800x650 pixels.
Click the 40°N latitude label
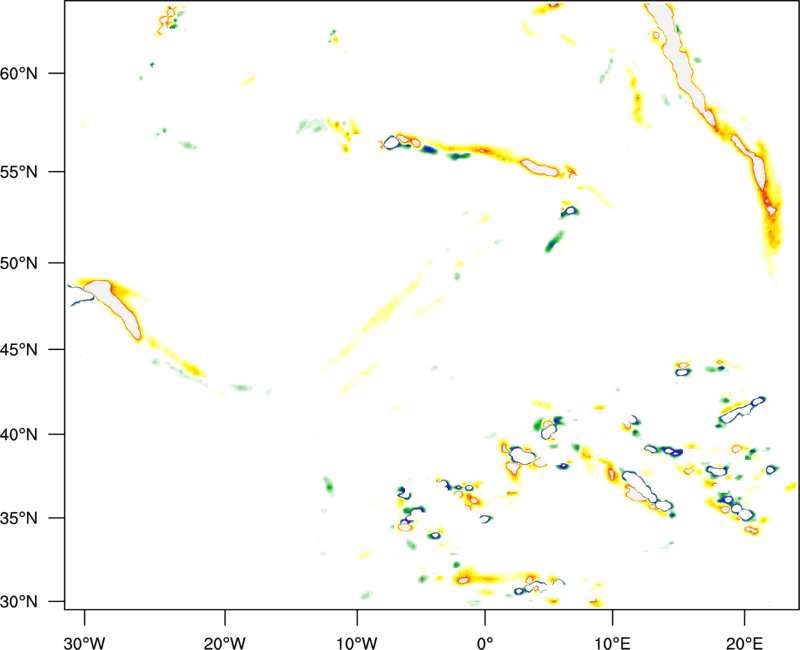(x=19, y=435)
